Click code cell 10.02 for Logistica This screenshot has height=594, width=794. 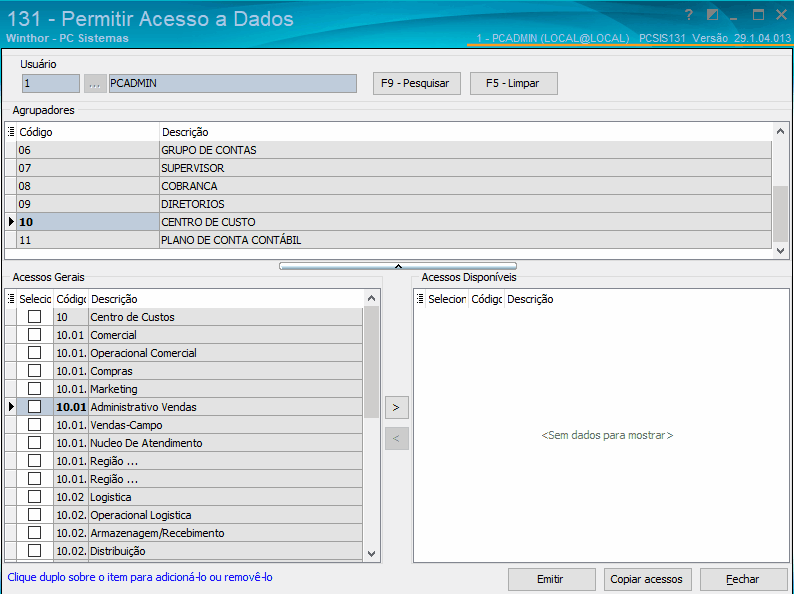click(x=71, y=497)
